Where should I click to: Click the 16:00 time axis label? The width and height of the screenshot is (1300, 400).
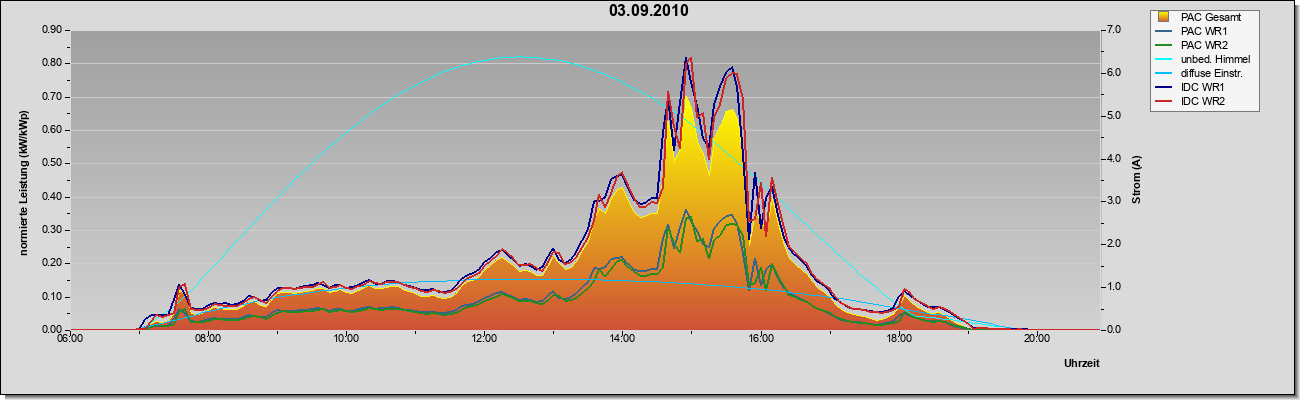[760, 338]
